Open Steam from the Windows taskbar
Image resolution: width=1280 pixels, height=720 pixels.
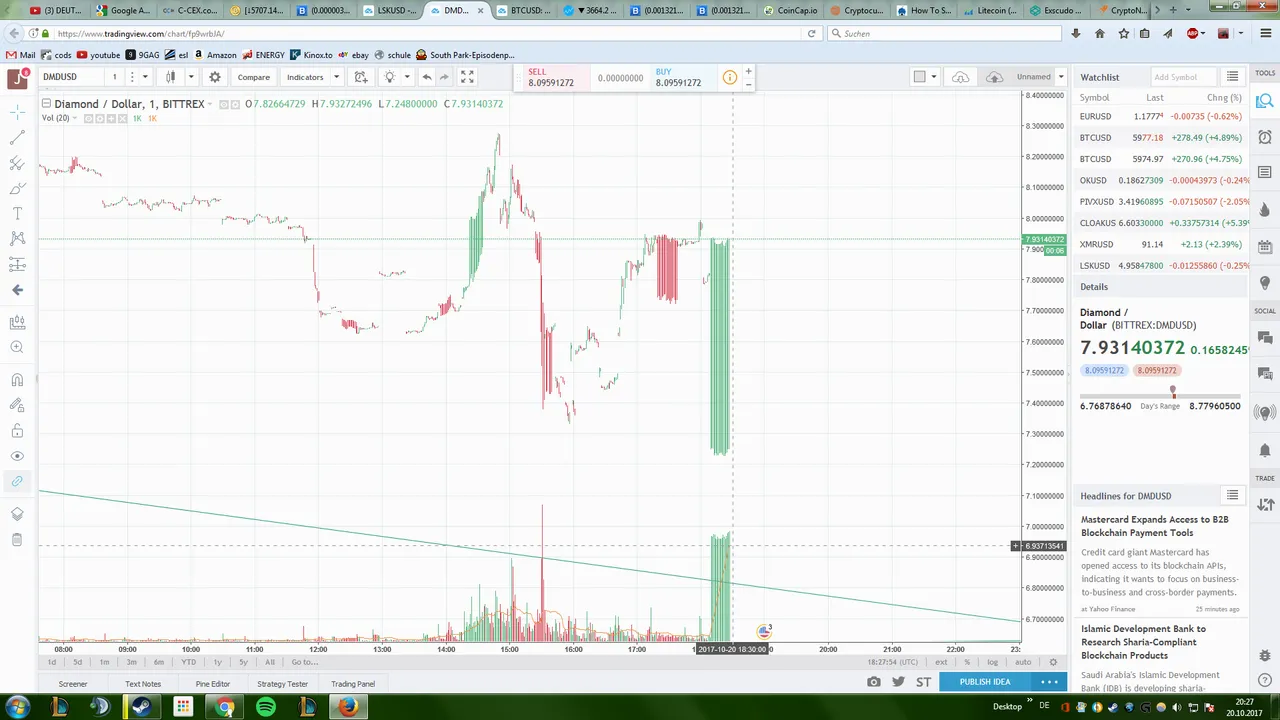[x=142, y=707]
